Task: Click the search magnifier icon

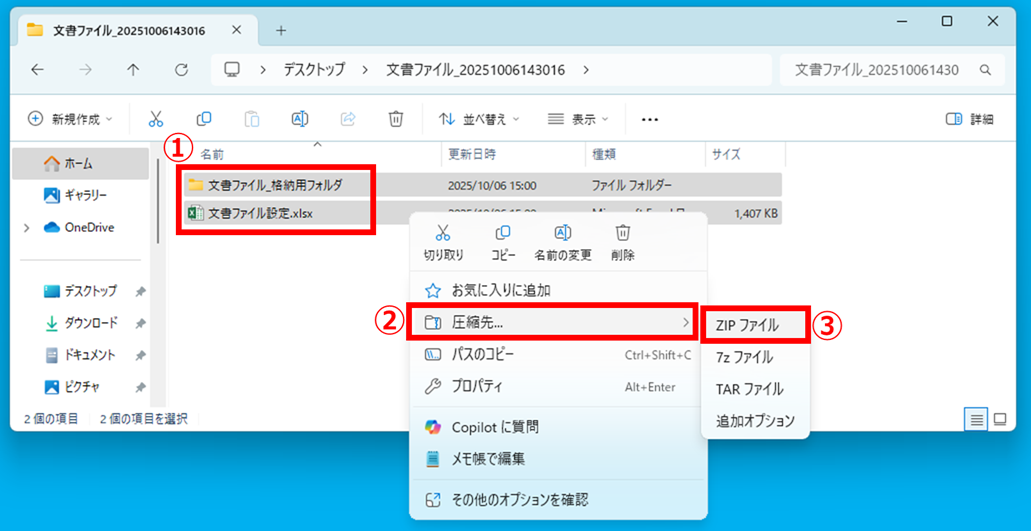Action: click(x=985, y=70)
